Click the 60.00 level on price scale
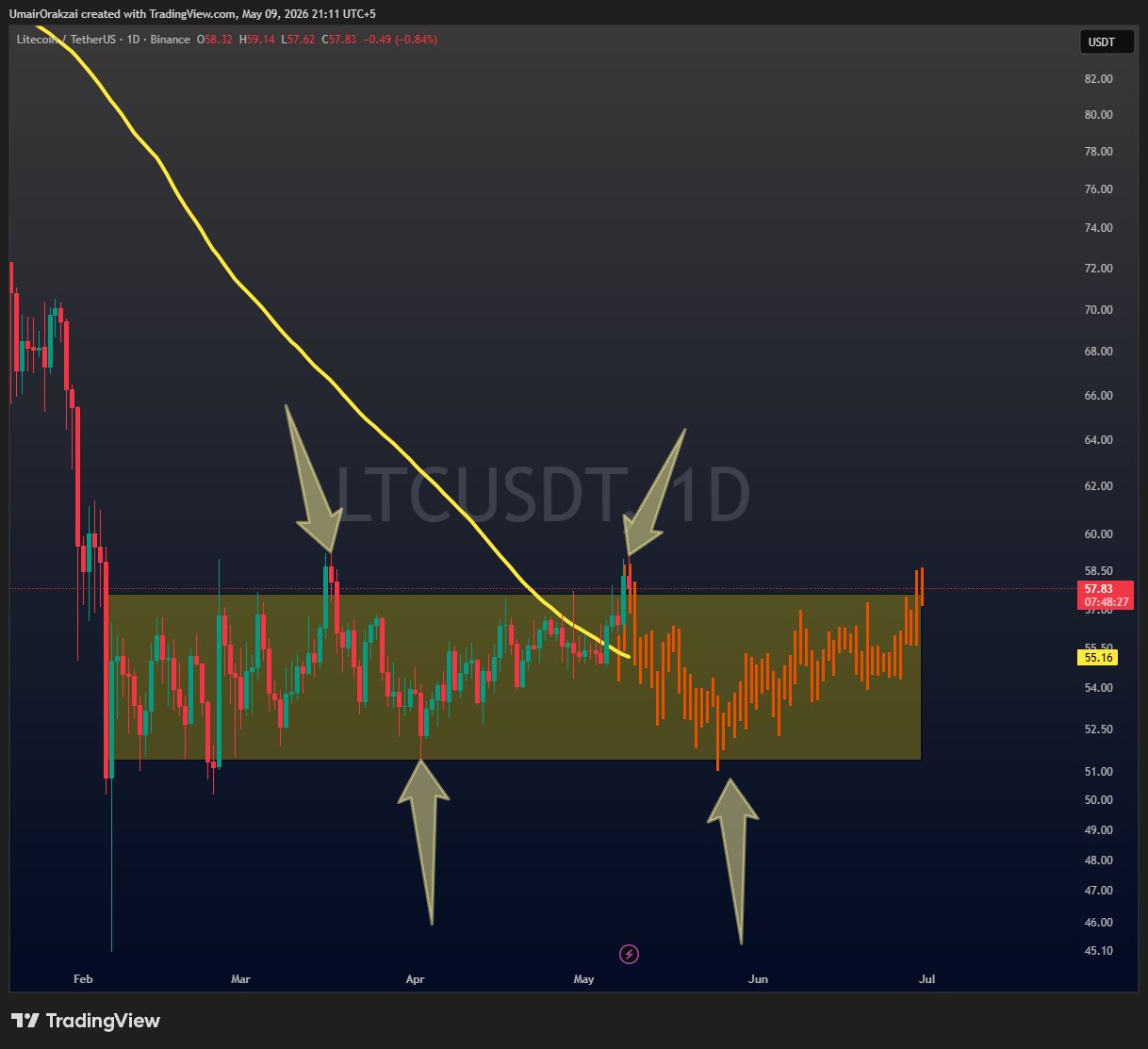The image size is (1148, 1049). click(1099, 534)
